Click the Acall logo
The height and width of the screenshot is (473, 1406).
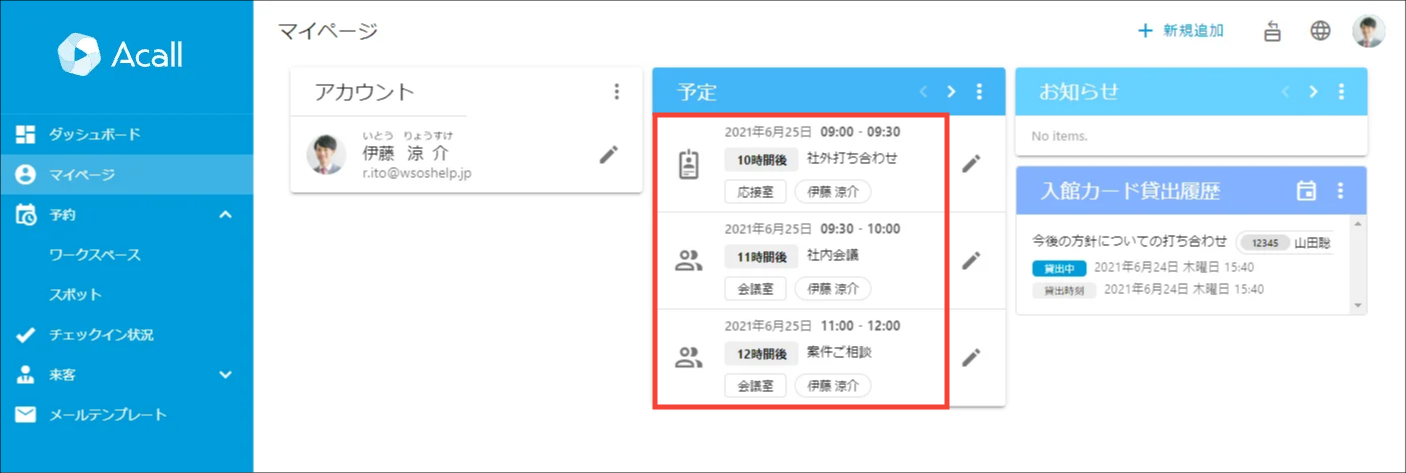tap(120, 54)
